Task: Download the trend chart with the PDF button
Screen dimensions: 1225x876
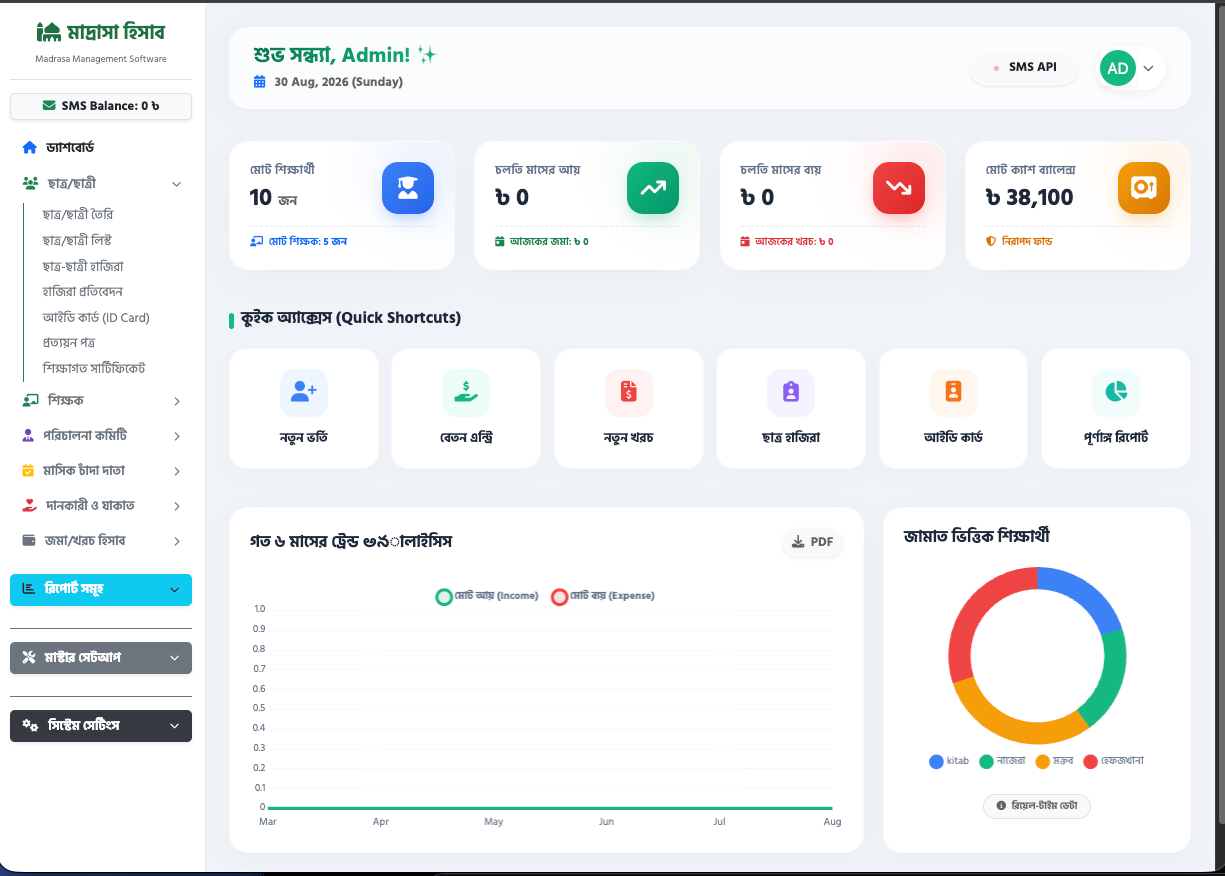Action: pos(812,542)
